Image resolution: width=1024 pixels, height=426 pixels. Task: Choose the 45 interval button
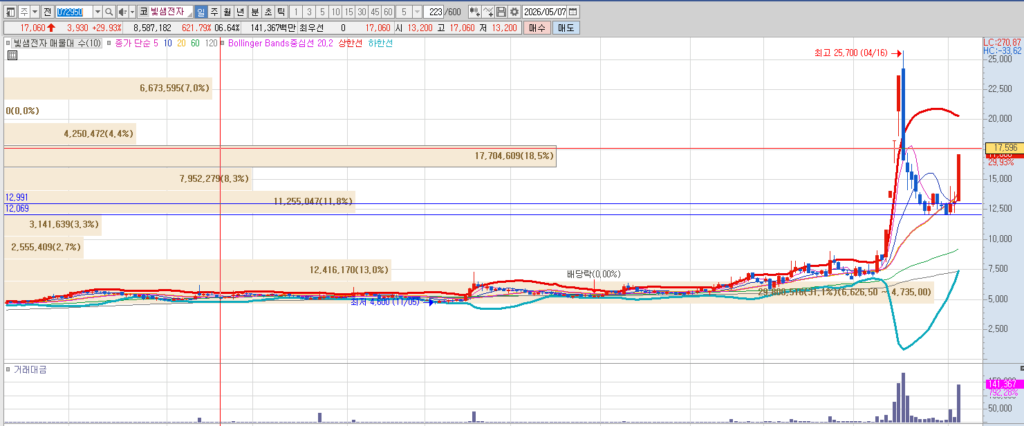pos(375,12)
